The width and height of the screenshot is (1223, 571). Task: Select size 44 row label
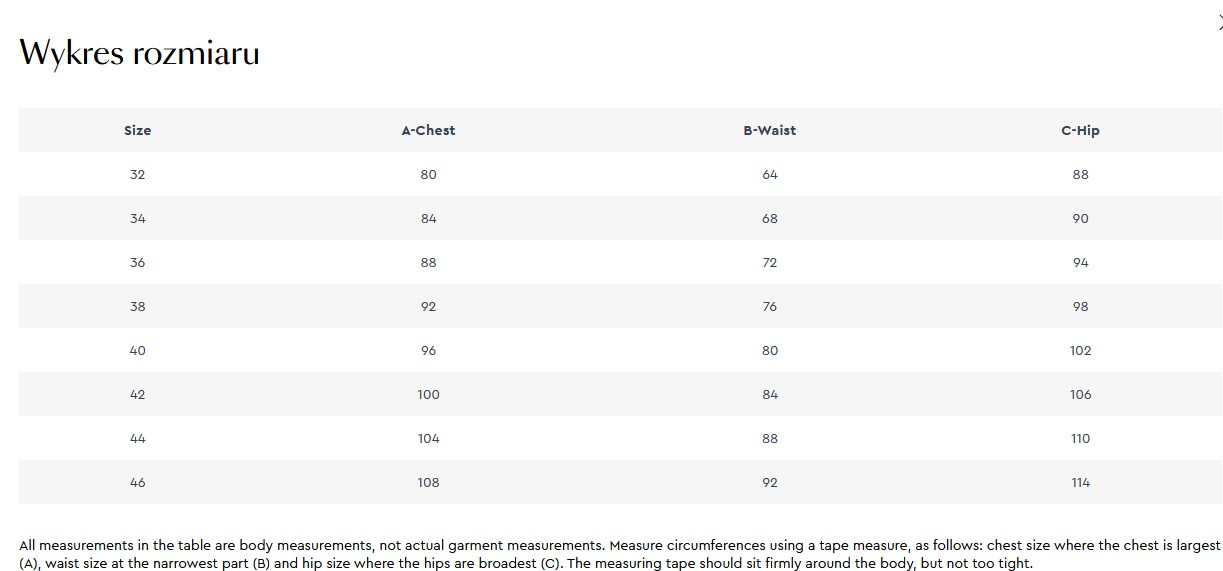(x=137, y=438)
